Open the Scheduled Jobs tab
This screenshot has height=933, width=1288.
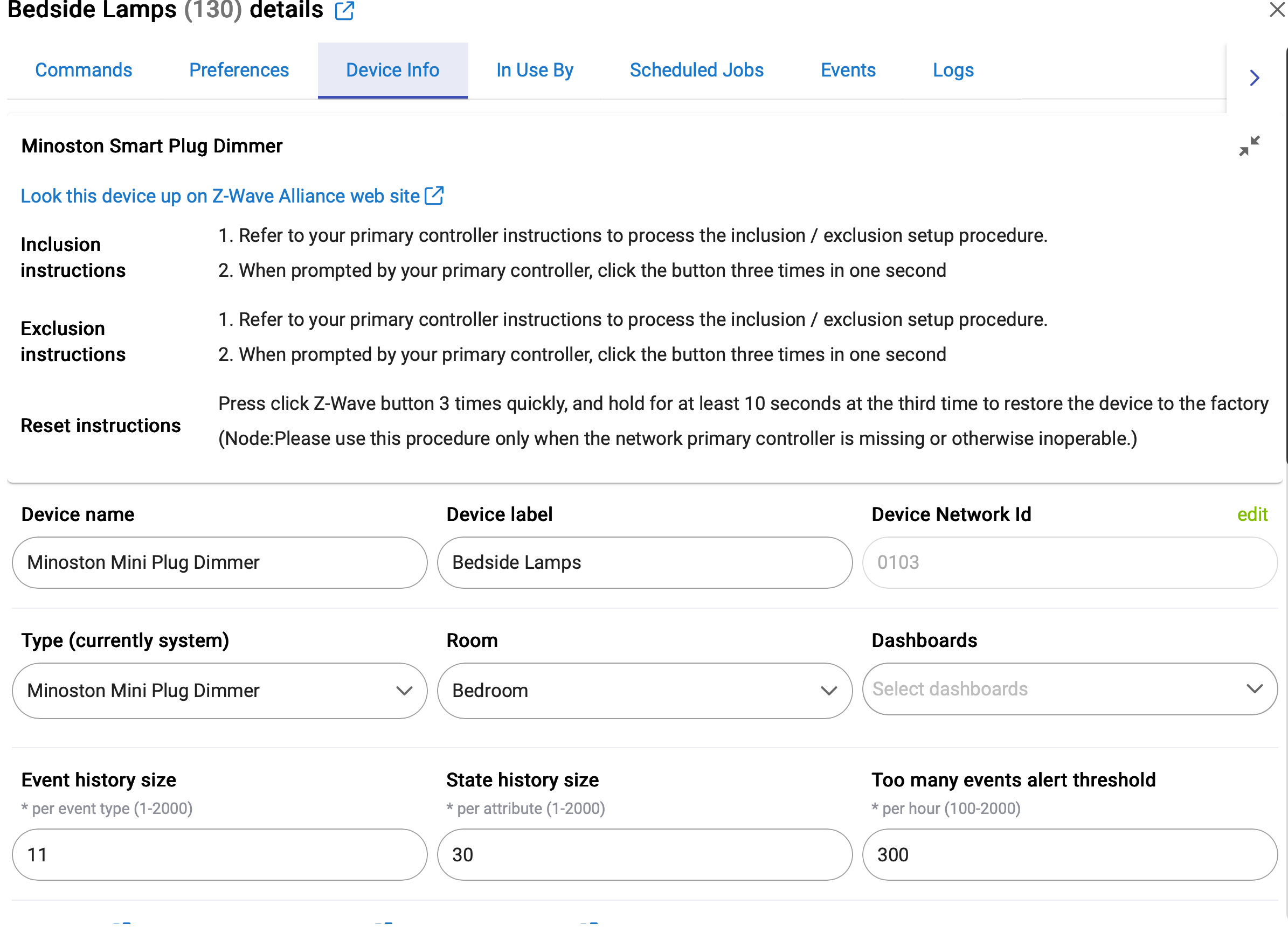point(696,71)
